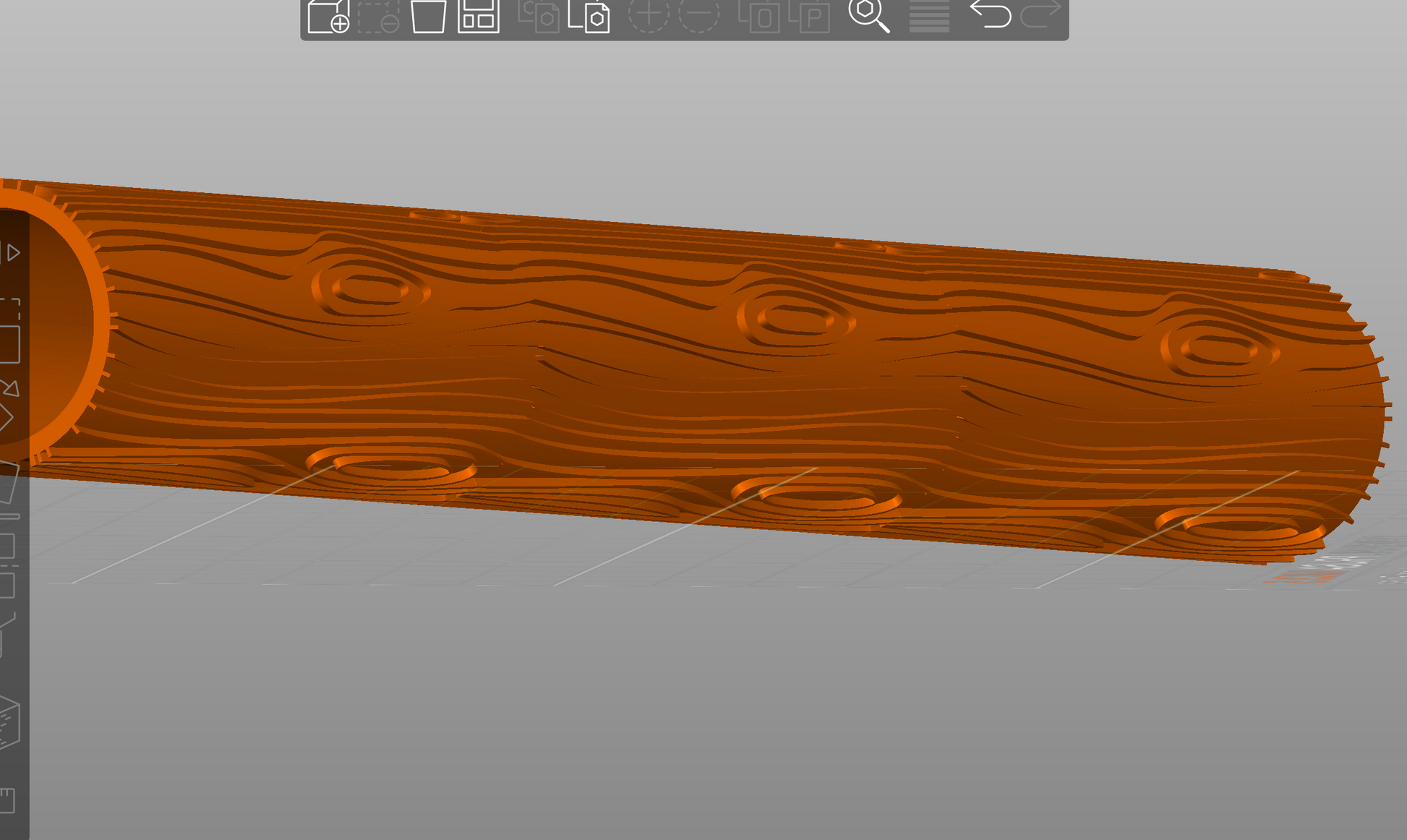The image size is (1407, 840).
Task: Click the Arrange objects icon
Action: 479,16
